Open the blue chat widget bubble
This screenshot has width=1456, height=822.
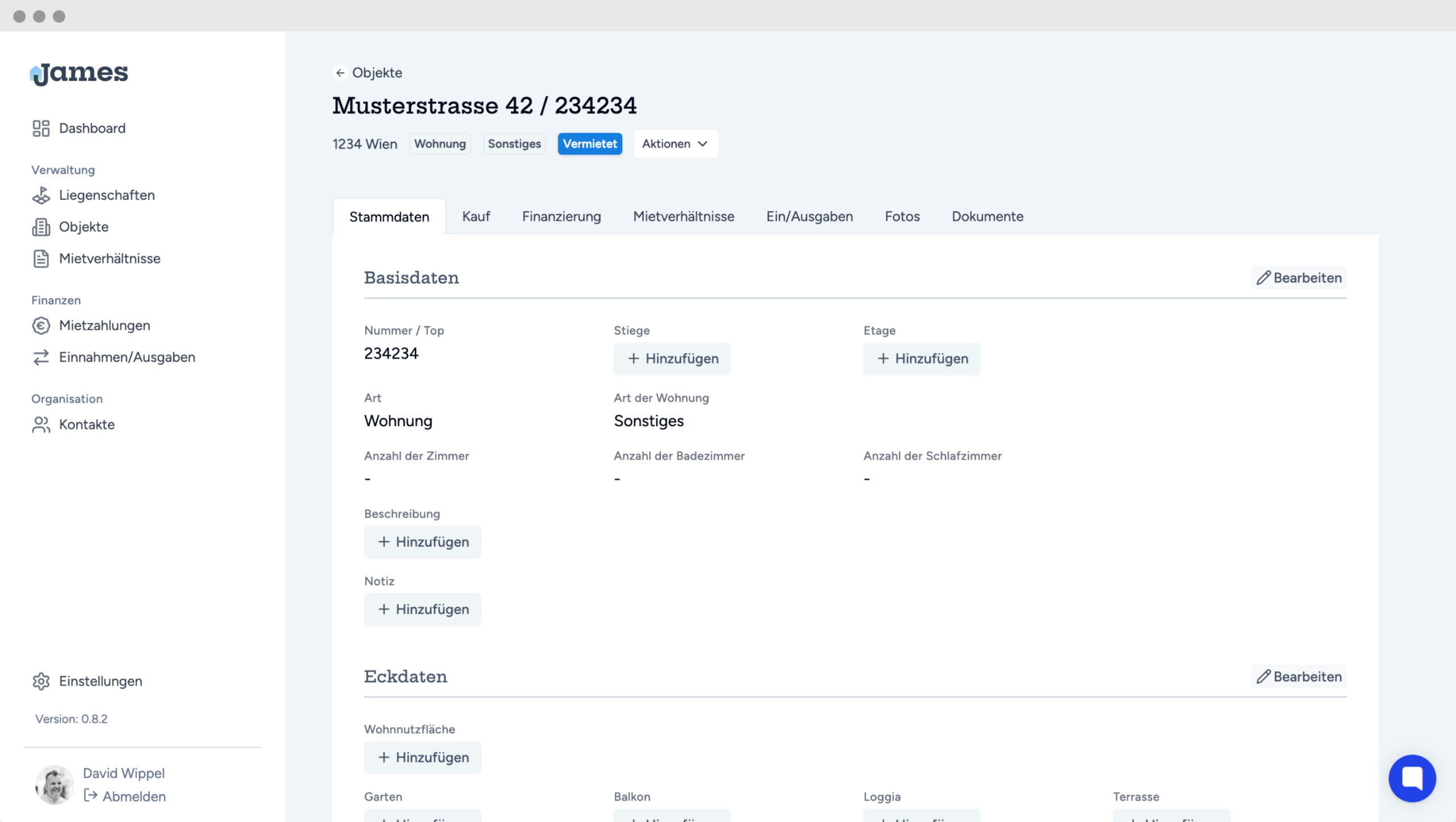(1412, 778)
